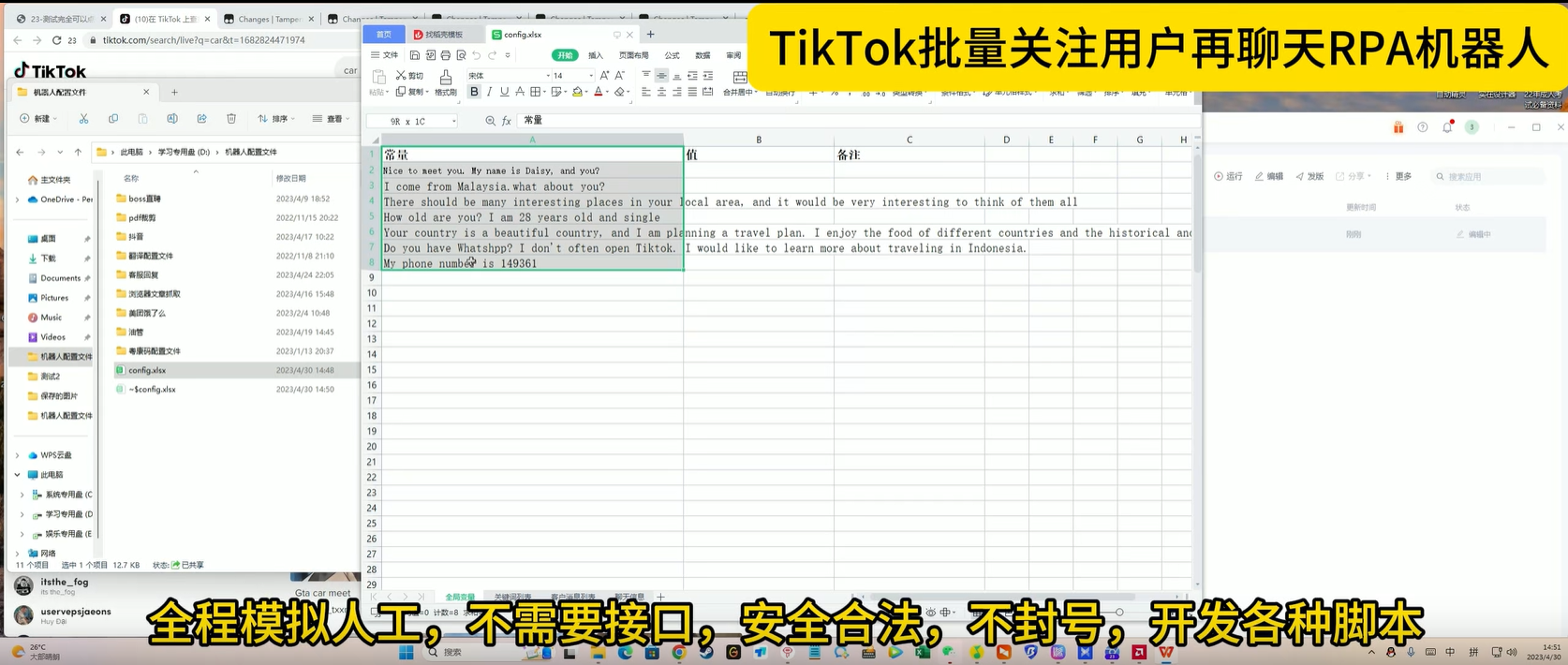This screenshot has width=1568, height=665.
Task: Select config.xlsx file in the file list
Action: (x=147, y=370)
